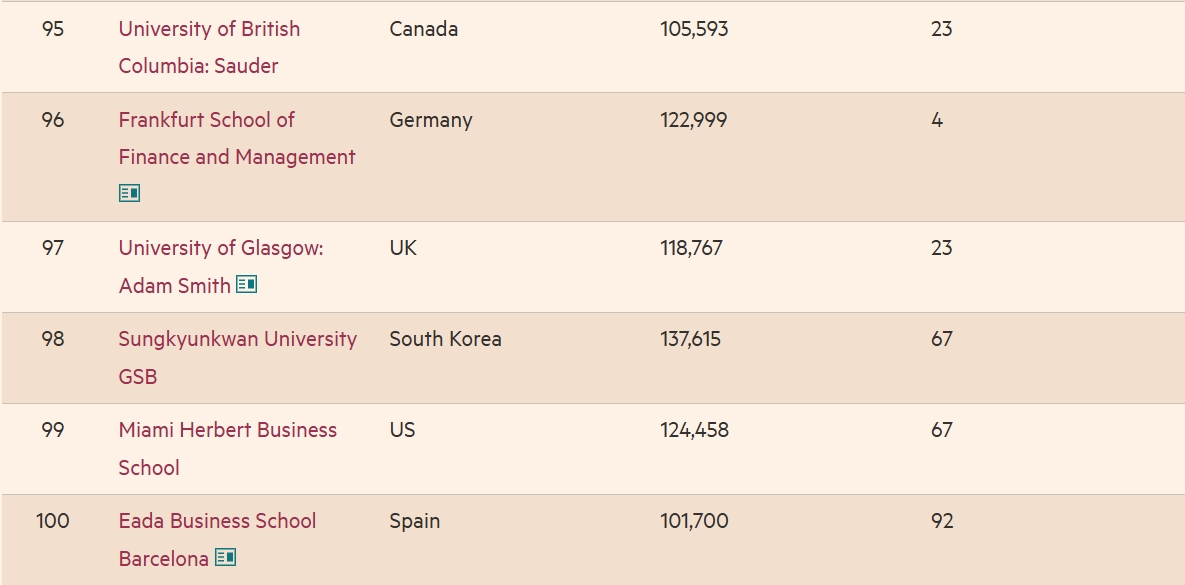1185x585 pixels.
Task: Click value 92 in Spain row
Action: 942,521
